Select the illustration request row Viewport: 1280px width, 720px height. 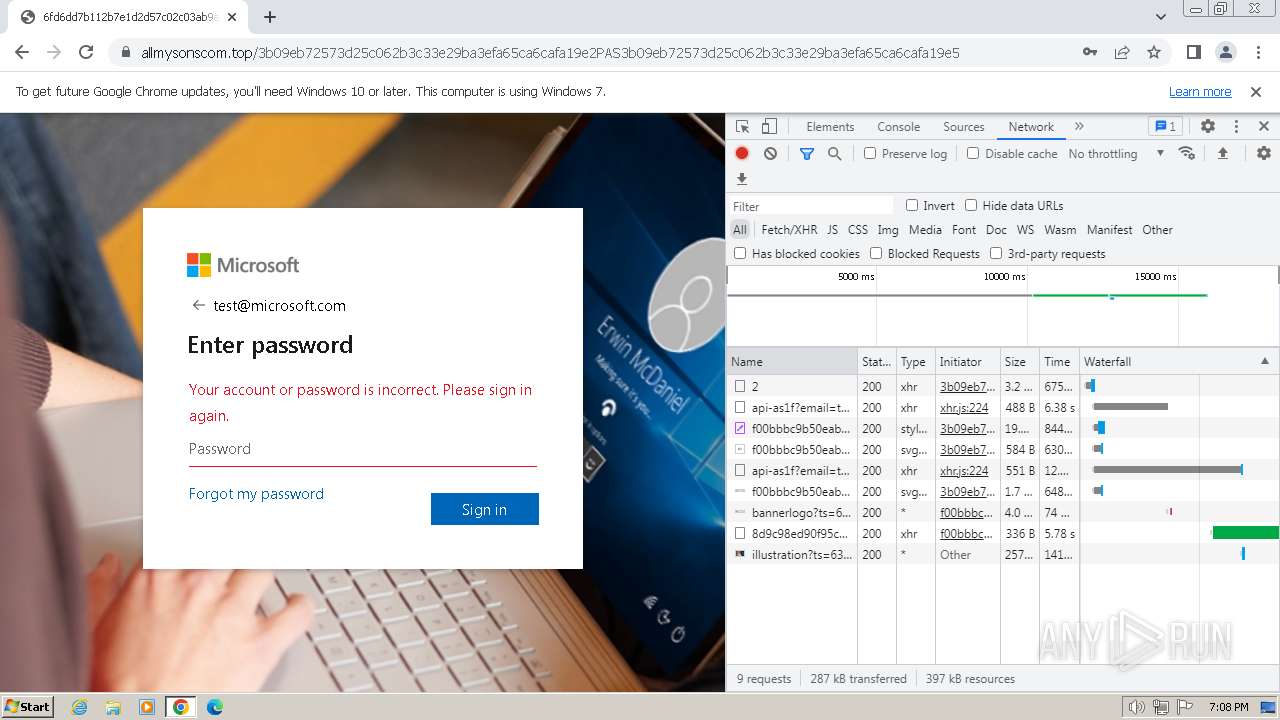click(x=1003, y=554)
